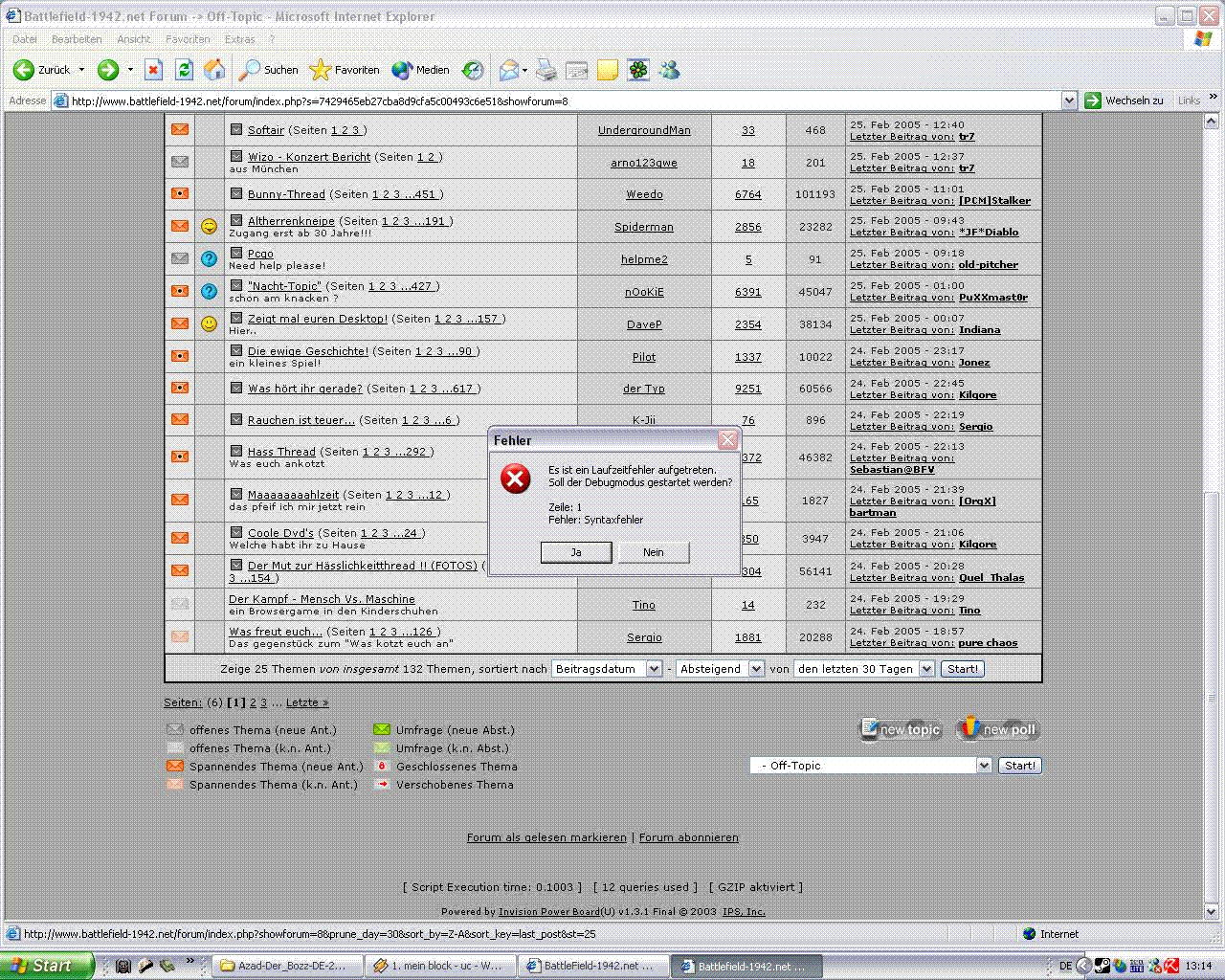Image resolution: width=1225 pixels, height=980 pixels.
Task: Click Nein in the Fehler dialog
Action: pyautogui.click(x=654, y=552)
